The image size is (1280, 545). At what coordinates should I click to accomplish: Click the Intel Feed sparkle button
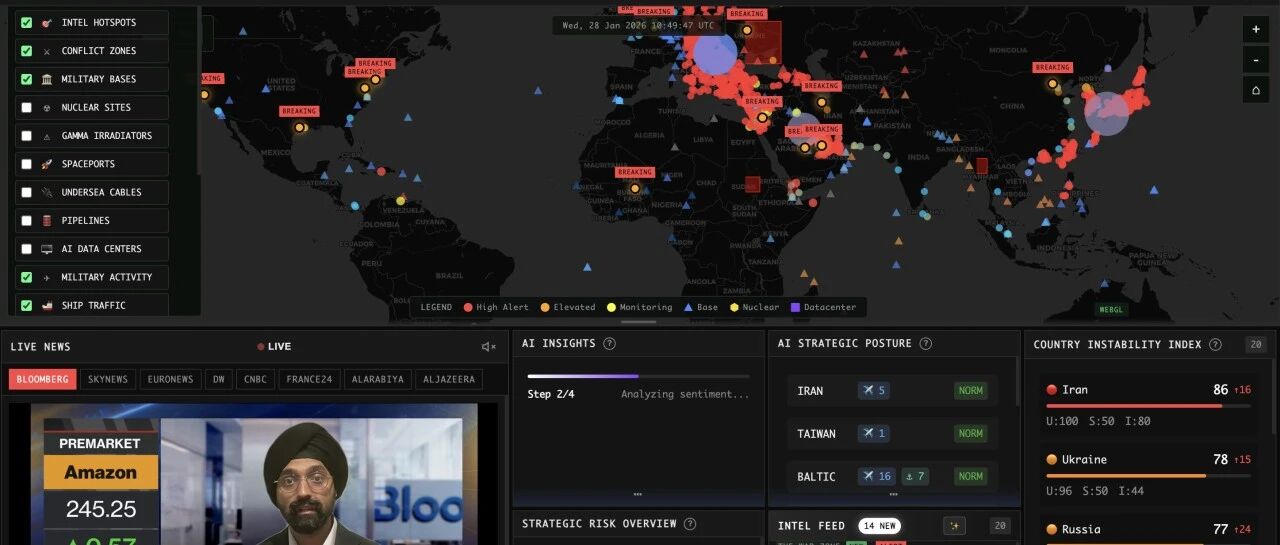[x=955, y=526]
